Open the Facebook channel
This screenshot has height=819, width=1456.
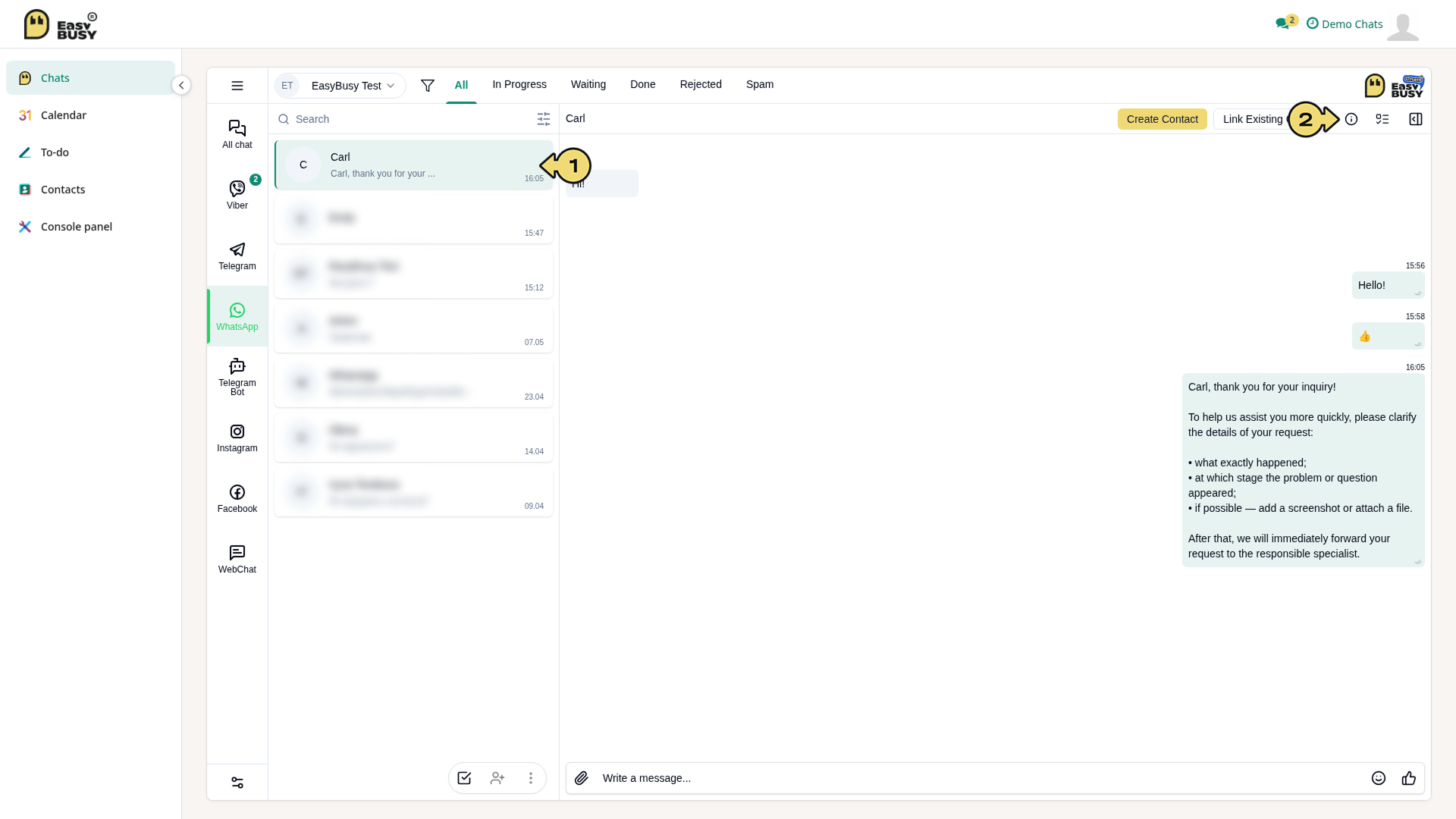pos(237,498)
